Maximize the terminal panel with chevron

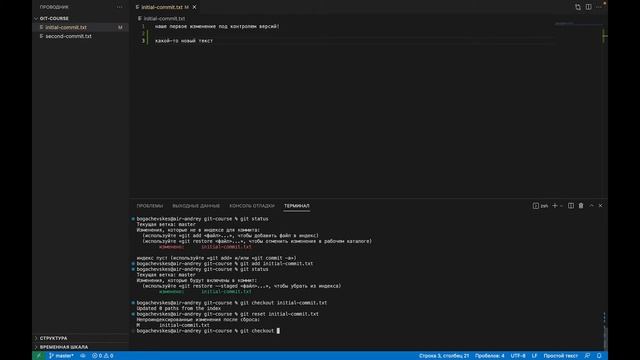tap(591, 206)
